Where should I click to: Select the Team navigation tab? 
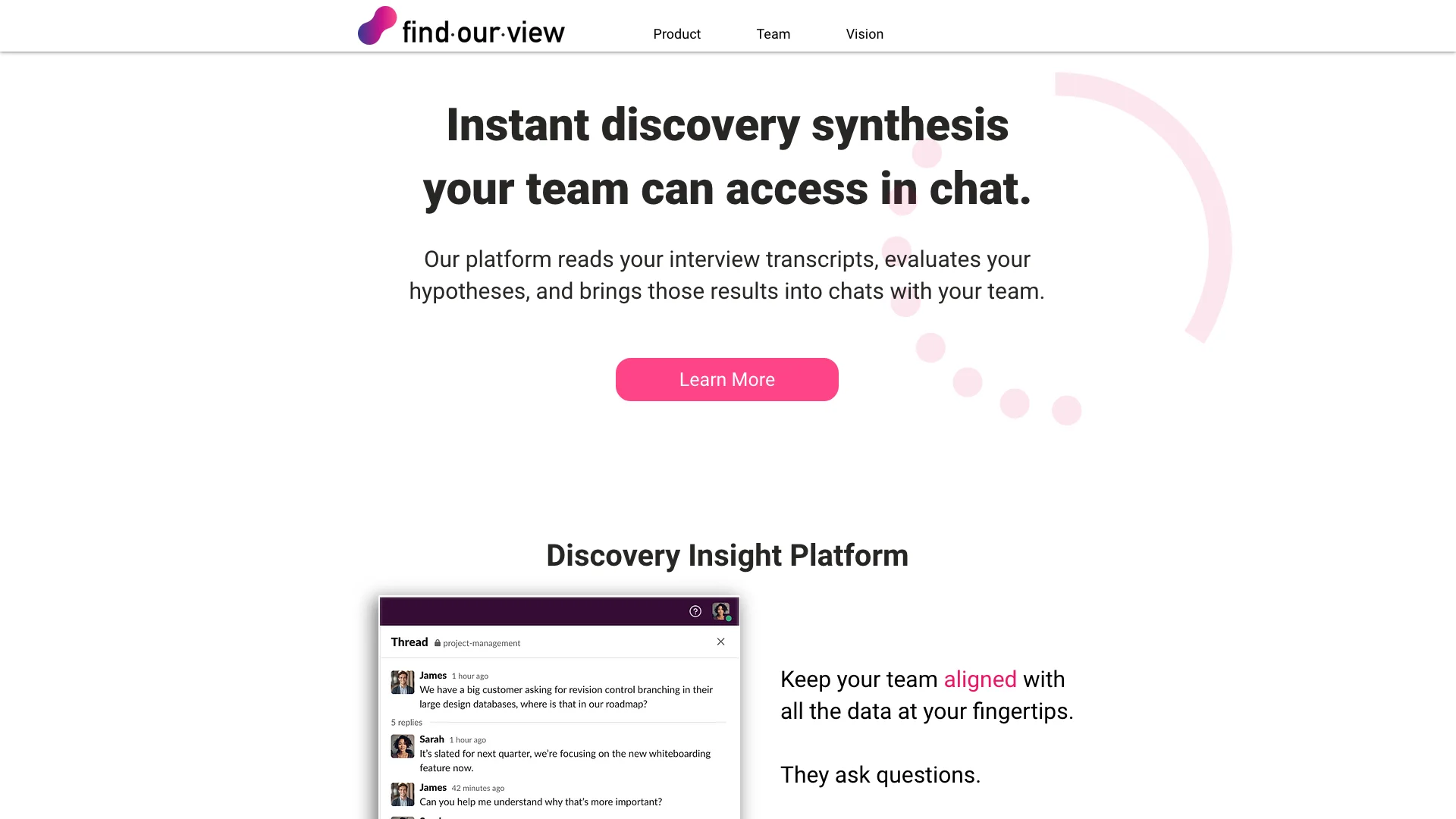(773, 34)
